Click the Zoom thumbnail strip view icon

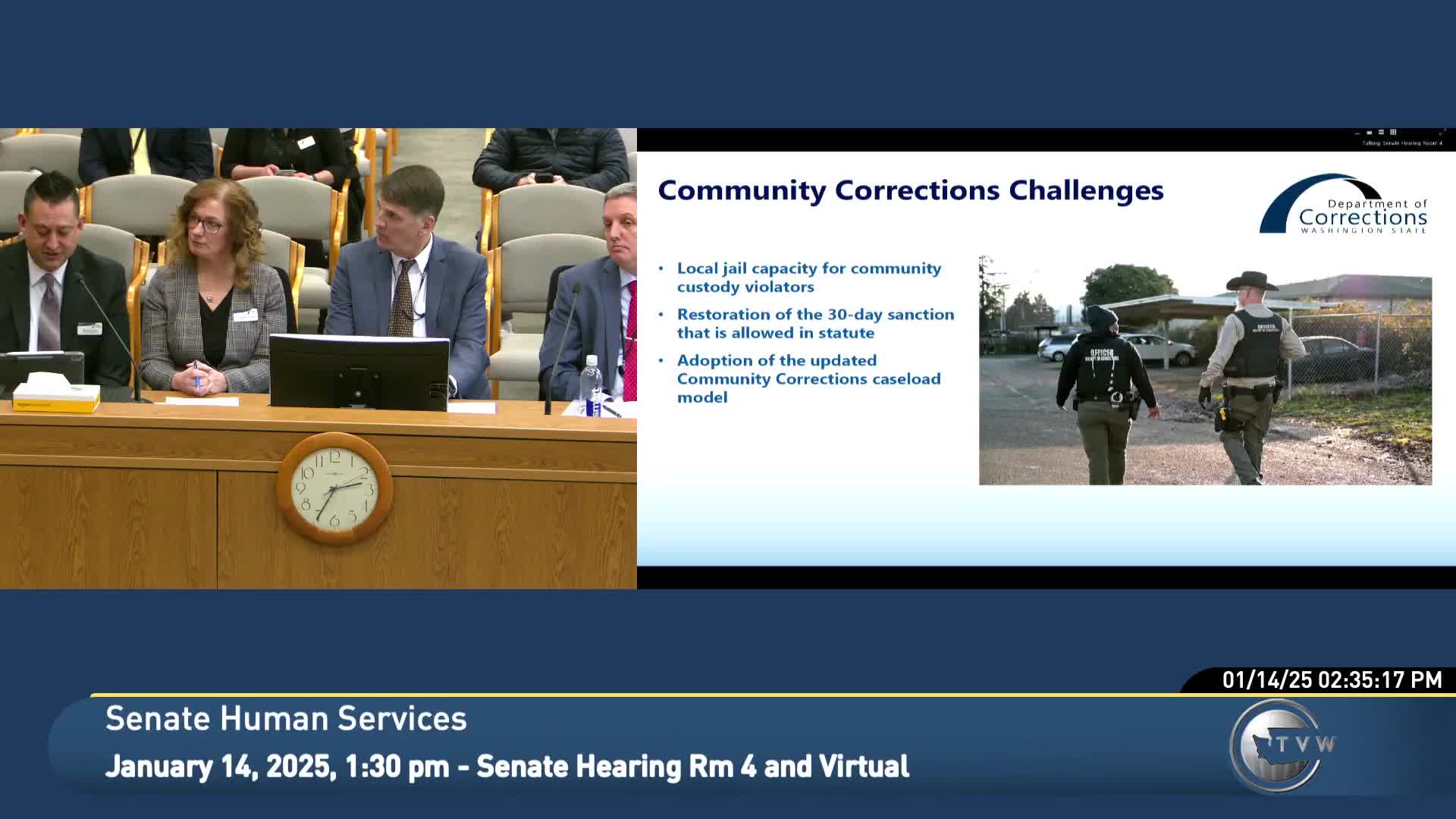[x=1381, y=132]
